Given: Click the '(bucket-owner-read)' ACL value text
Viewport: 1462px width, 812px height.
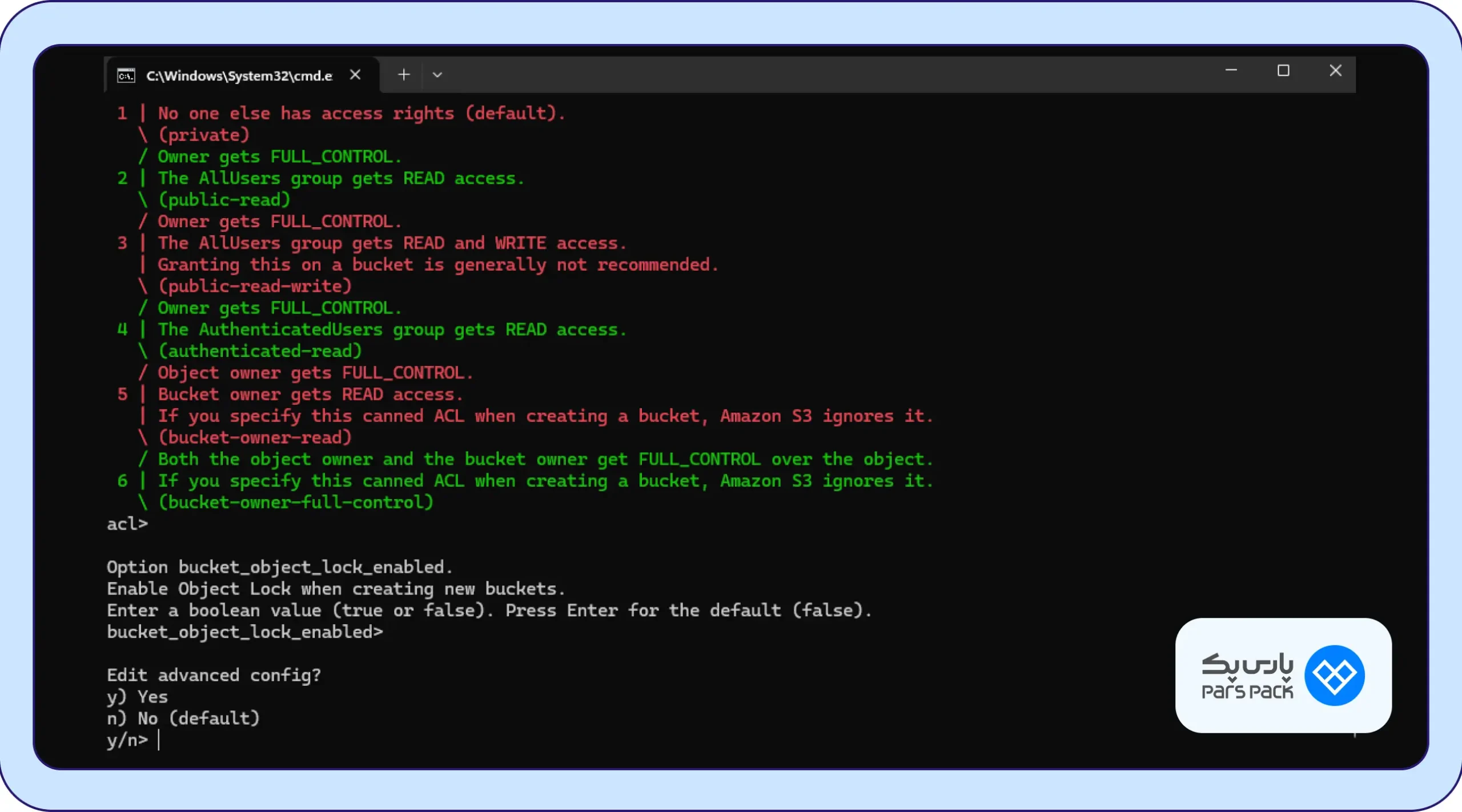Looking at the screenshot, I should (255, 437).
